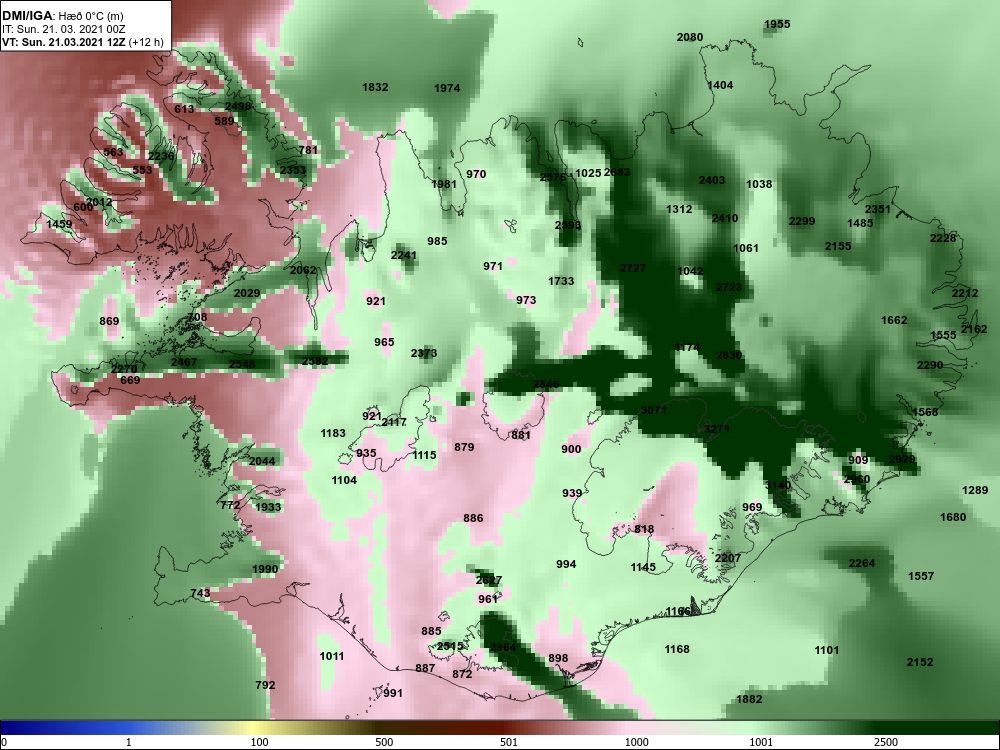Viewport: 1000px width, 750px height.
Task: Select the value 2299
Action: tap(802, 221)
